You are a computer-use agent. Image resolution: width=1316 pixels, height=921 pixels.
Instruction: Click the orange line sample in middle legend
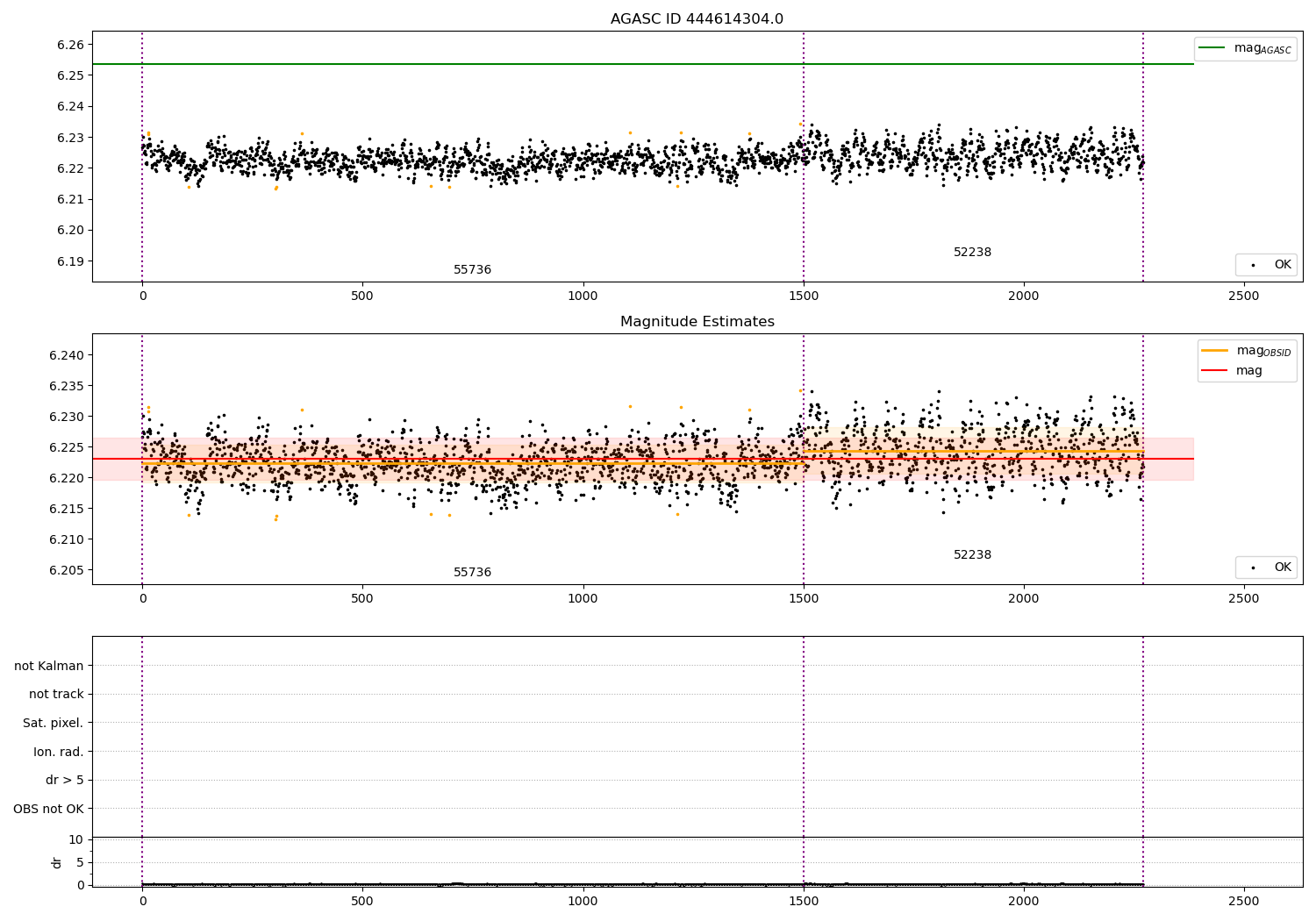(1214, 351)
